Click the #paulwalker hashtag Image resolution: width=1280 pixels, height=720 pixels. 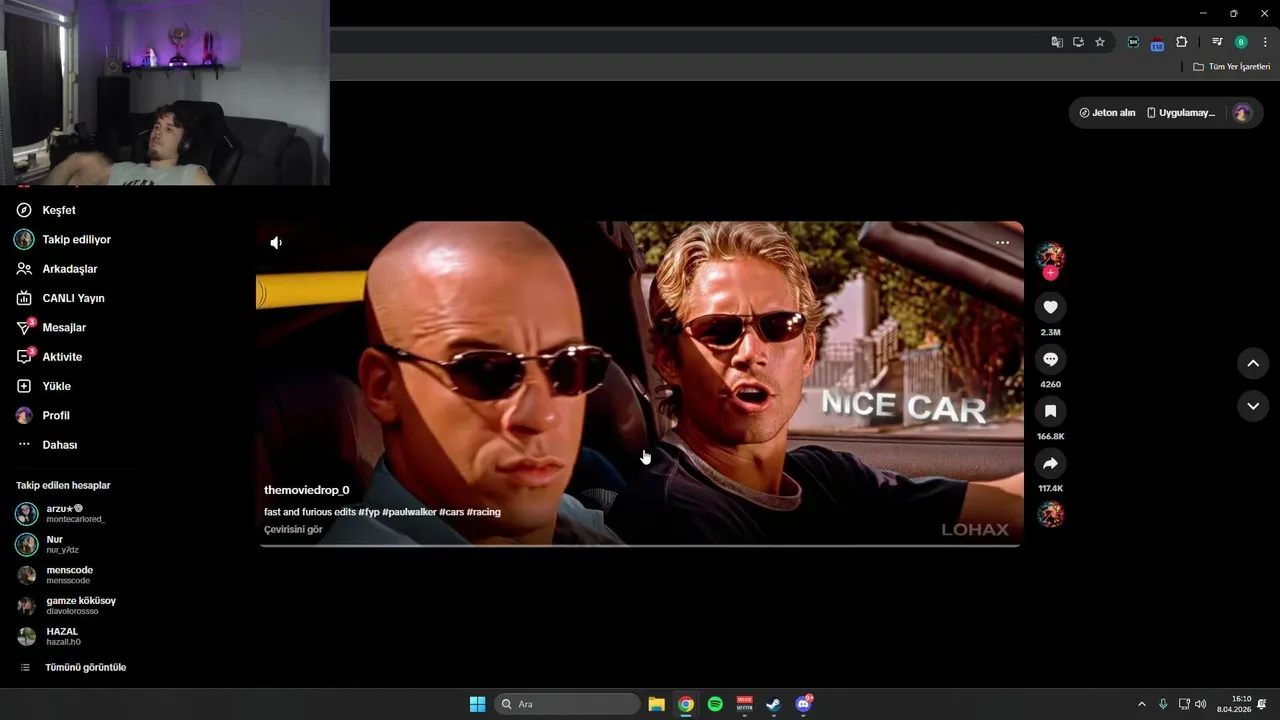click(x=409, y=512)
